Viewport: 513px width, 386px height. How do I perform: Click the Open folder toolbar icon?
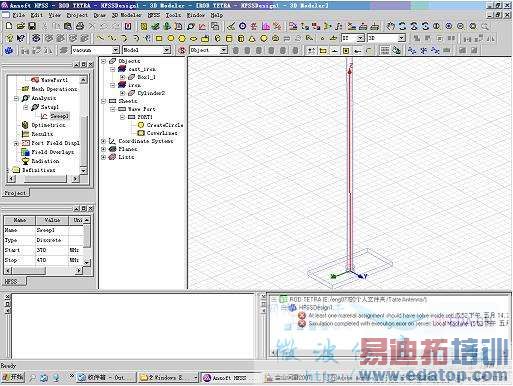click(21, 26)
